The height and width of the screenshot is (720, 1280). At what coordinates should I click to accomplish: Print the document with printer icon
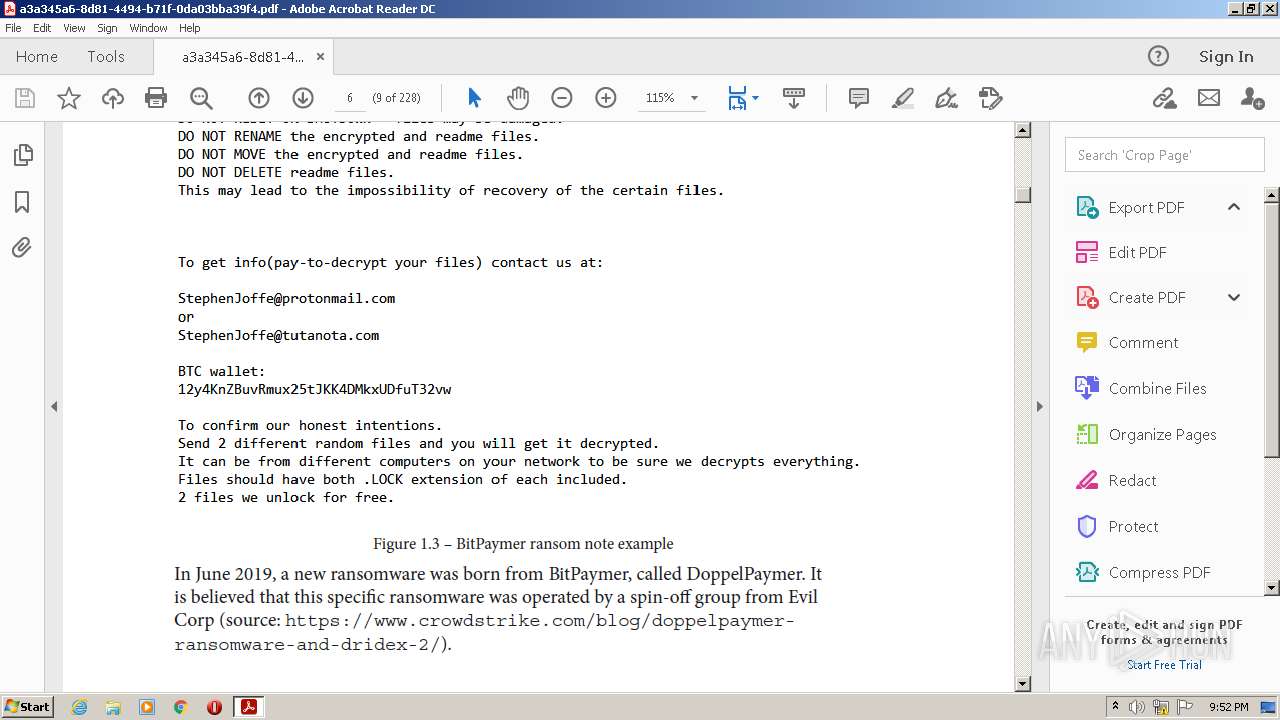point(156,98)
